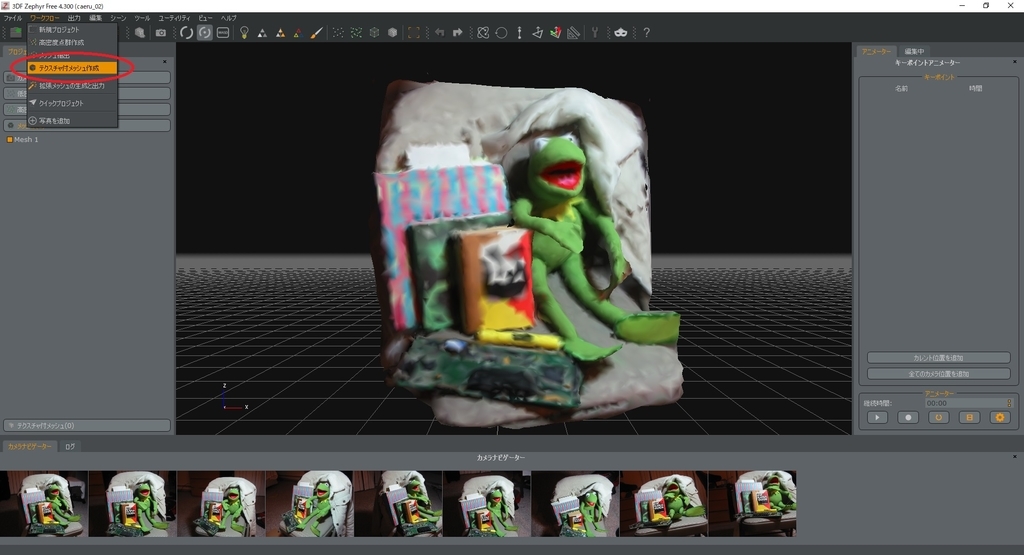The height and width of the screenshot is (555, 1024).
Task: Open the ファイル menu
Action: (12, 18)
